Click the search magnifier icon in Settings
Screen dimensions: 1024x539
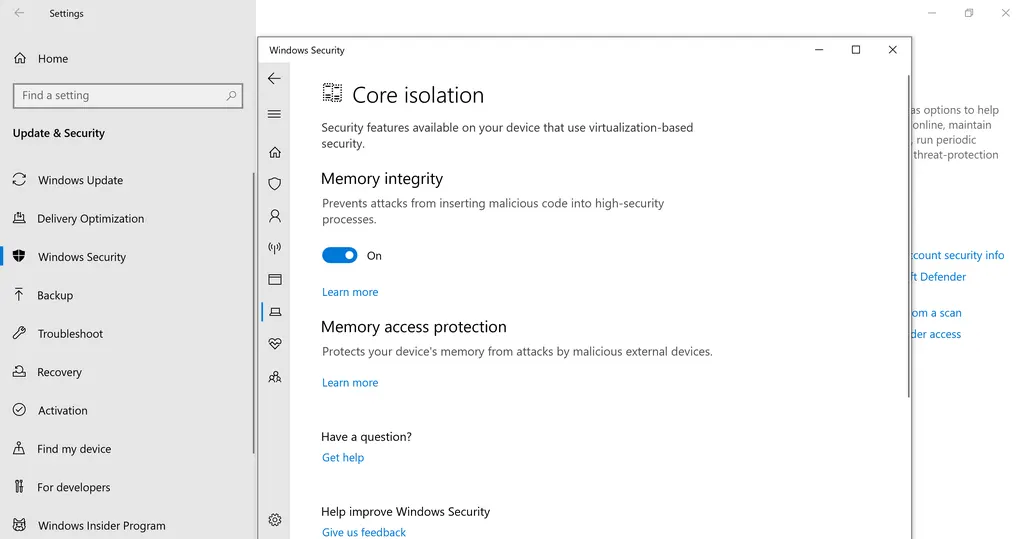point(231,95)
